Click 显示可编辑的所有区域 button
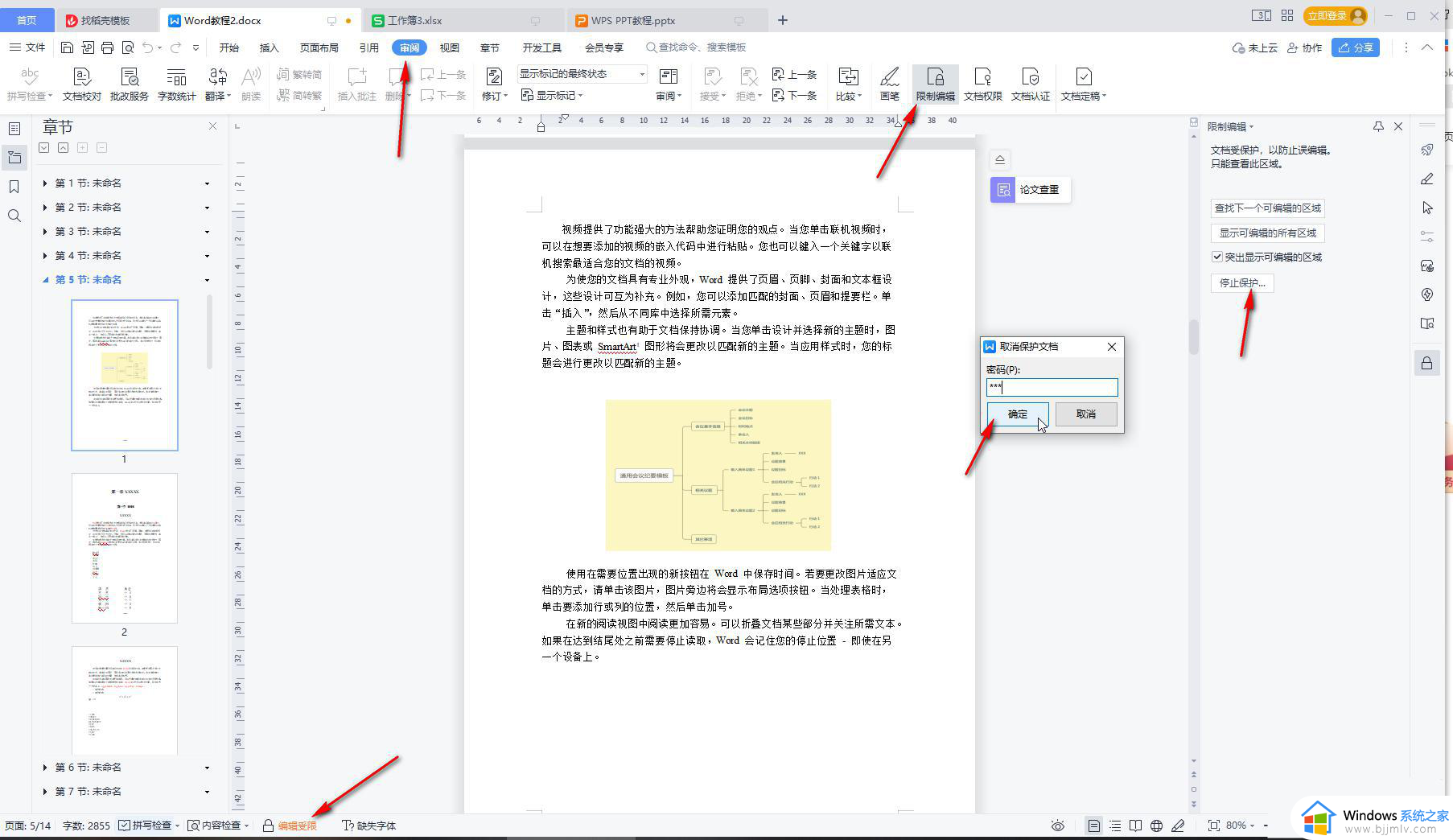This screenshot has height=840, width=1453. pyautogui.click(x=1268, y=233)
